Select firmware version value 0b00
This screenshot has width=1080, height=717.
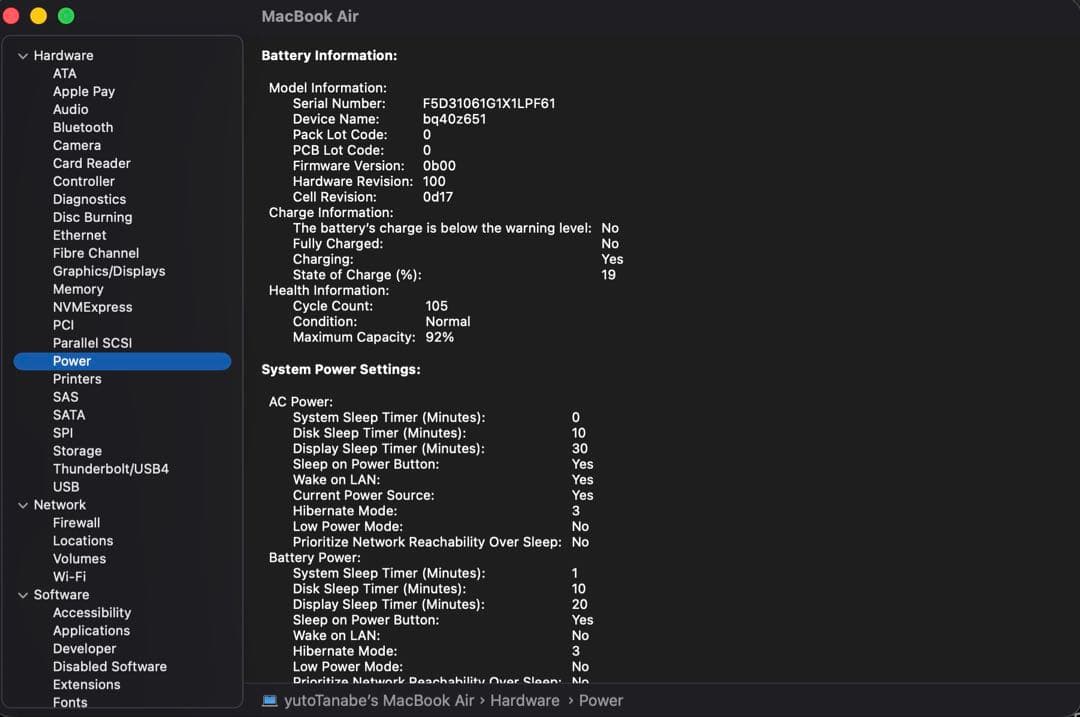(x=439, y=166)
